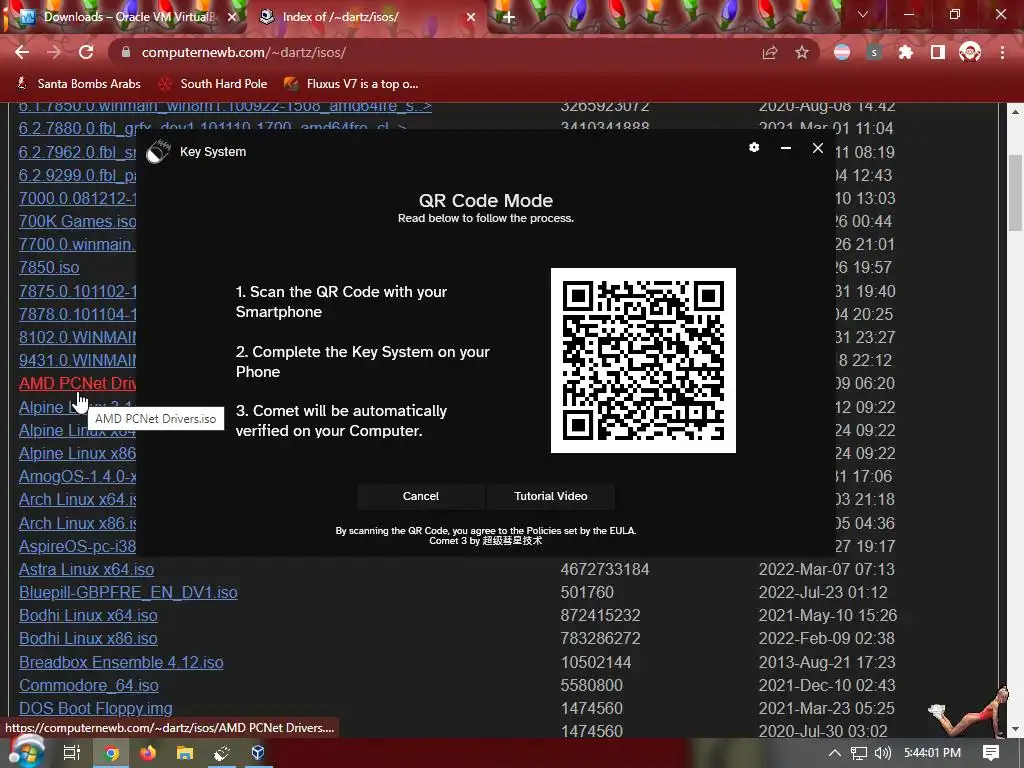Click the Cancel button in Key System

(421, 496)
